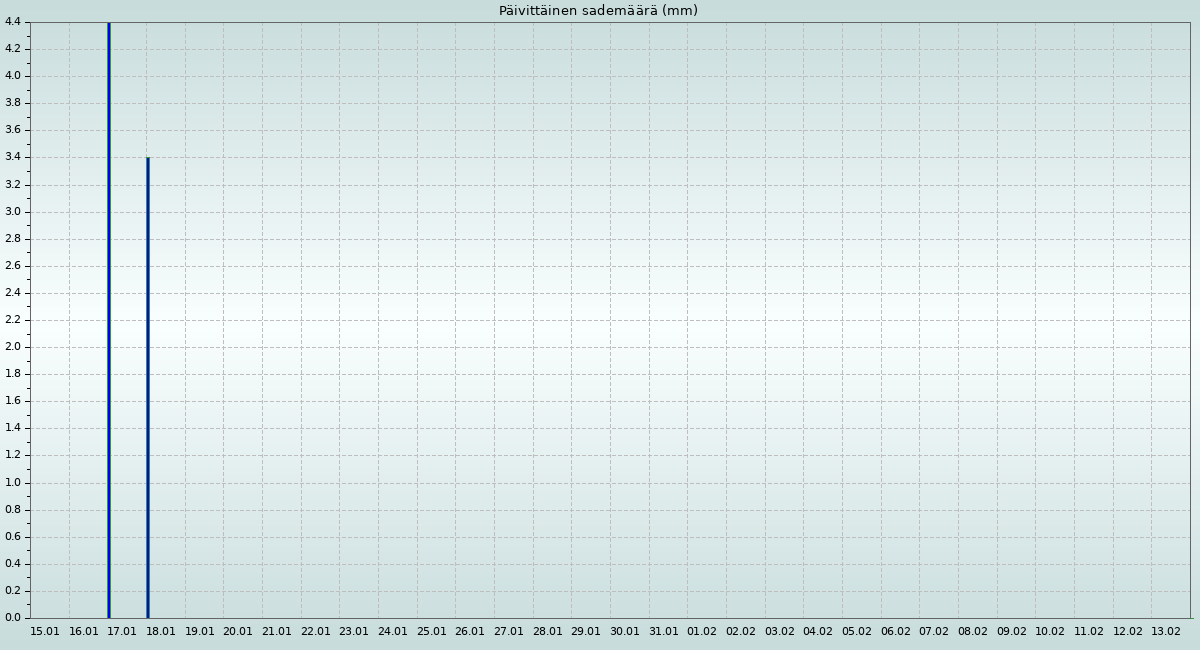This screenshot has width=1200, height=650.
Task: Select the tallest rainfall bar reaching 4.4
Action: (x=109, y=320)
